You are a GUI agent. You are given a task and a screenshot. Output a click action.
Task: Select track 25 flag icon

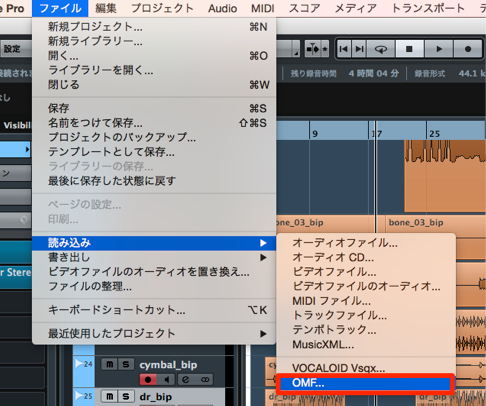pyautogui.click(x=79, y=396)
